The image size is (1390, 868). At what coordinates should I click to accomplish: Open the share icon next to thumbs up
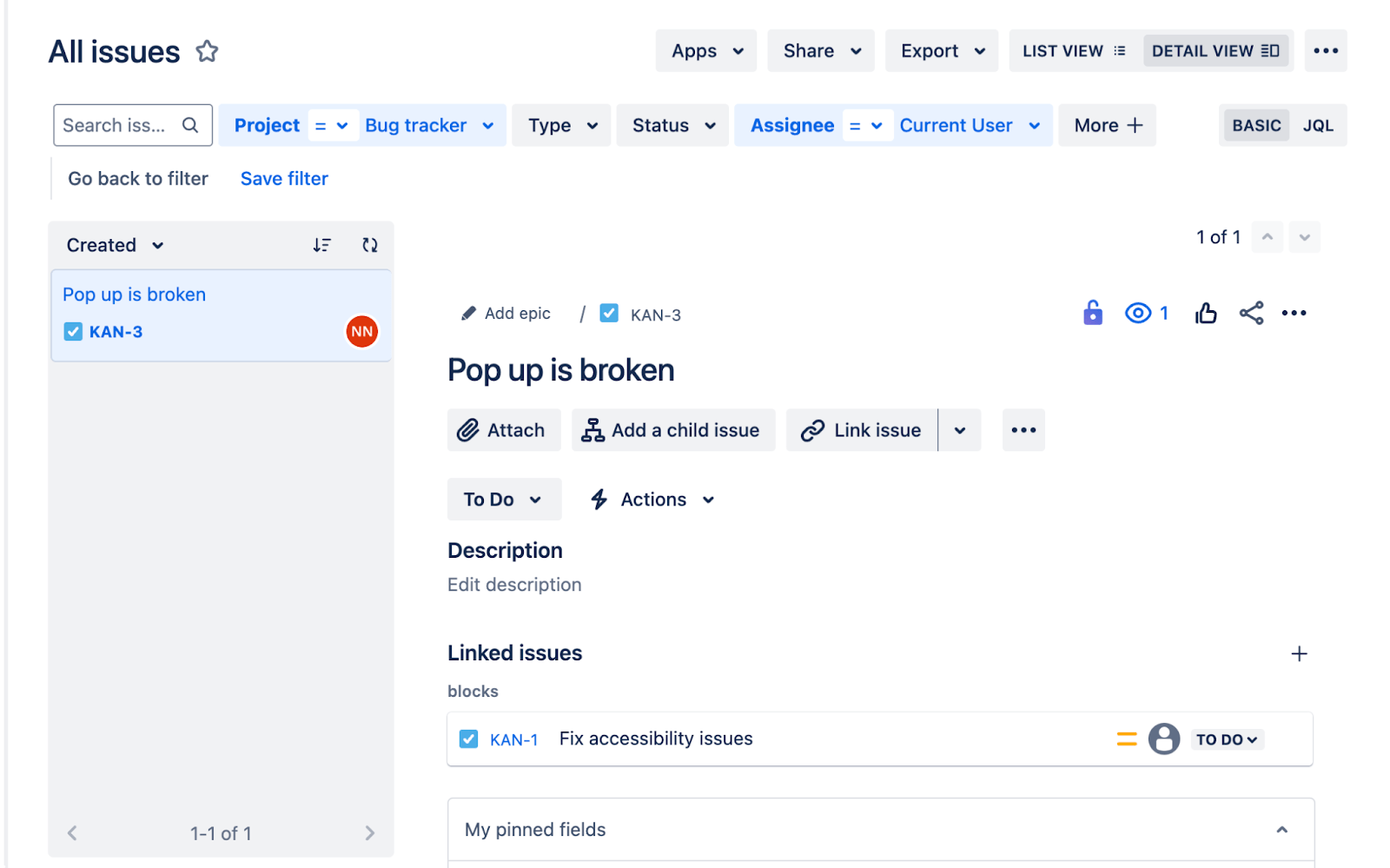(x=1251, y=313)
